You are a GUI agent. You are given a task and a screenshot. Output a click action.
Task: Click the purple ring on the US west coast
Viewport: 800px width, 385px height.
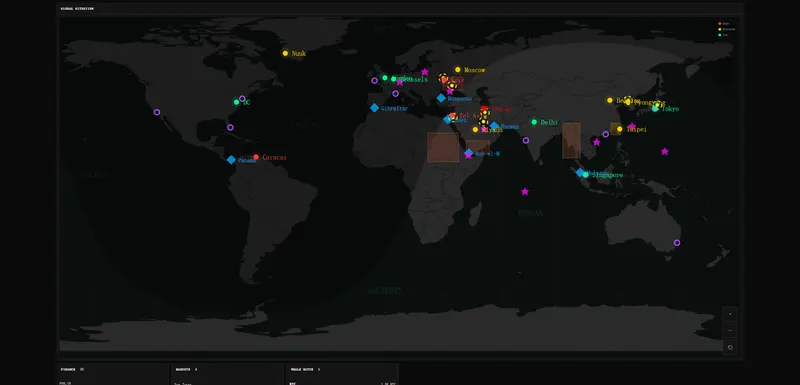157,112
